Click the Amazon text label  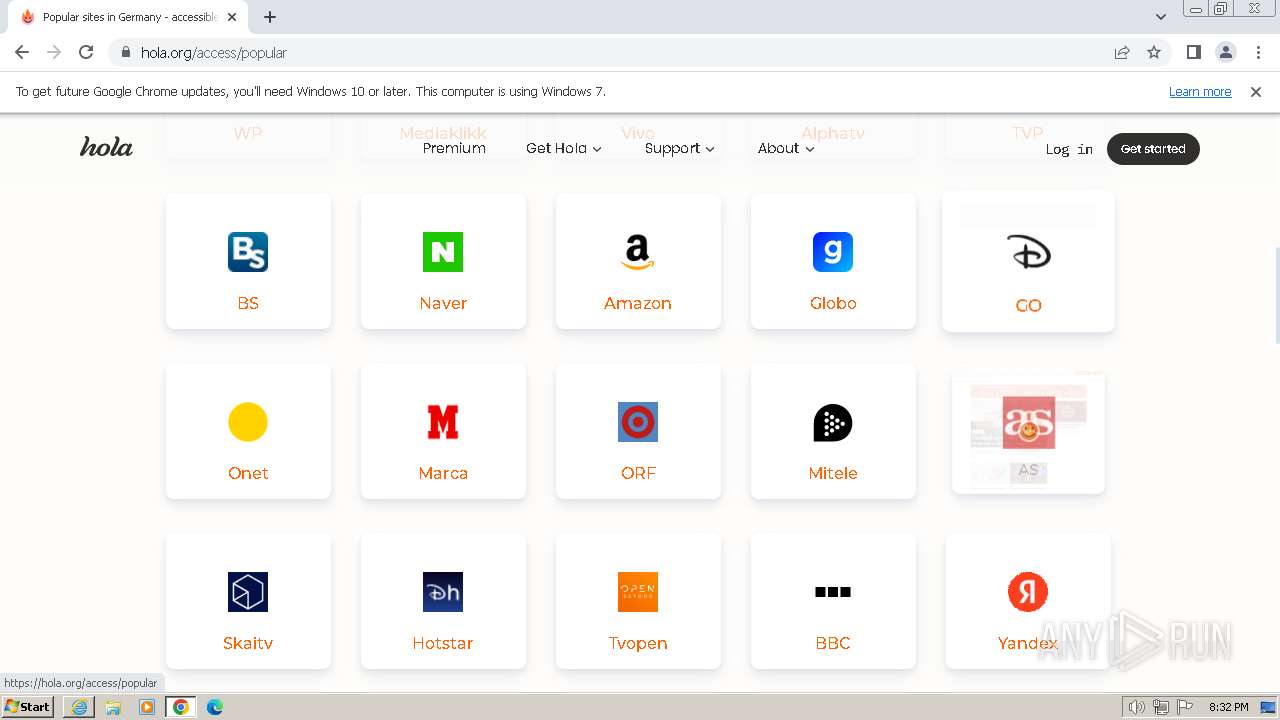click(638, 303)
